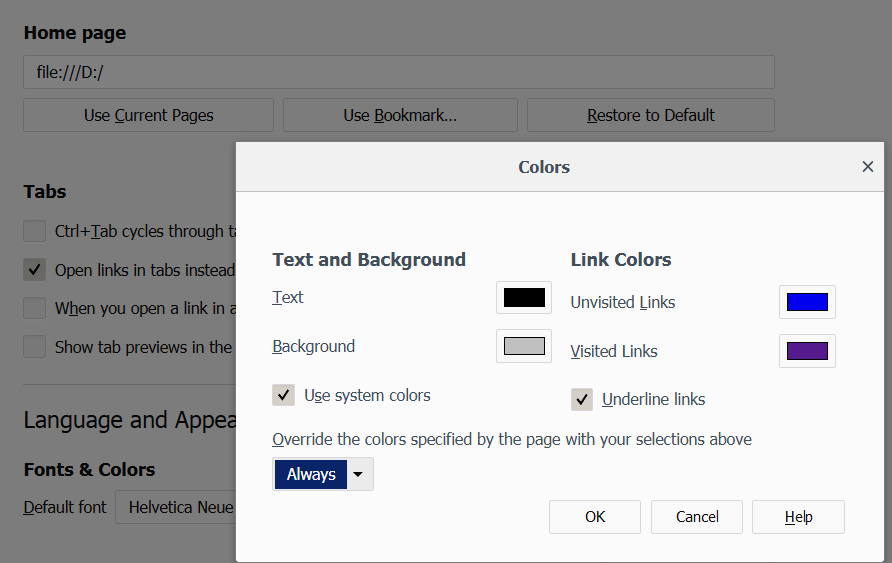Change the Visited Links color swatch
Image resolution: width=892 pixels, height=563 pixels.
point(807,351)
